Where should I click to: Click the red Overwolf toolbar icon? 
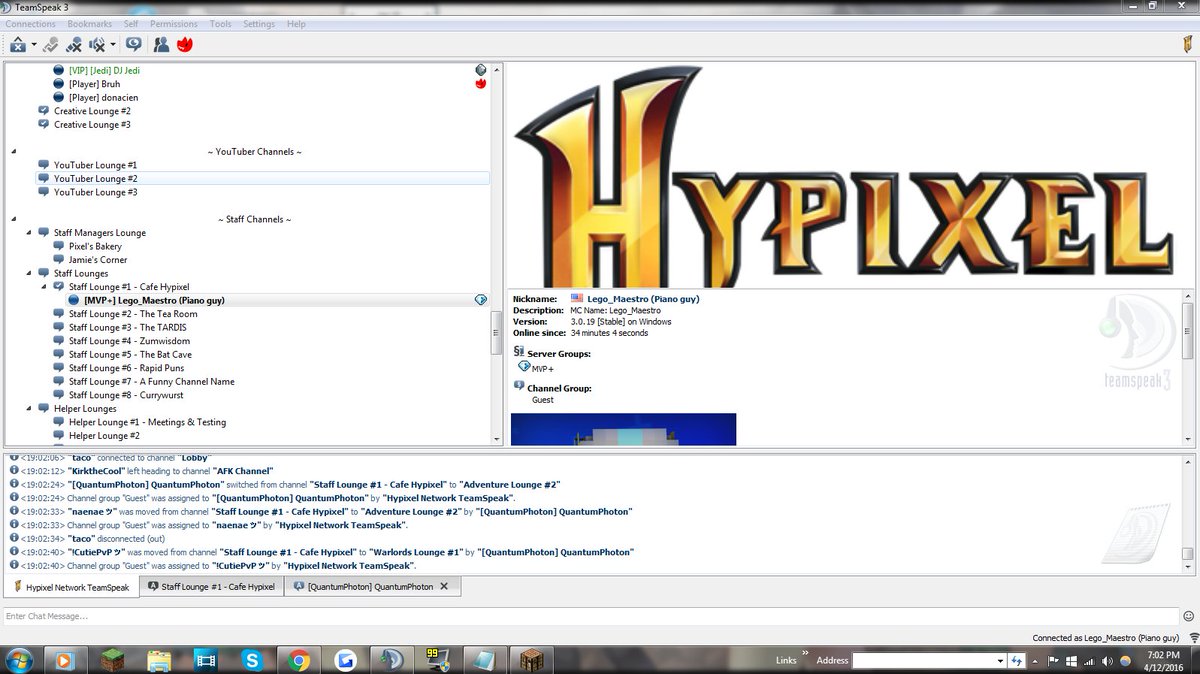(184, 44)
